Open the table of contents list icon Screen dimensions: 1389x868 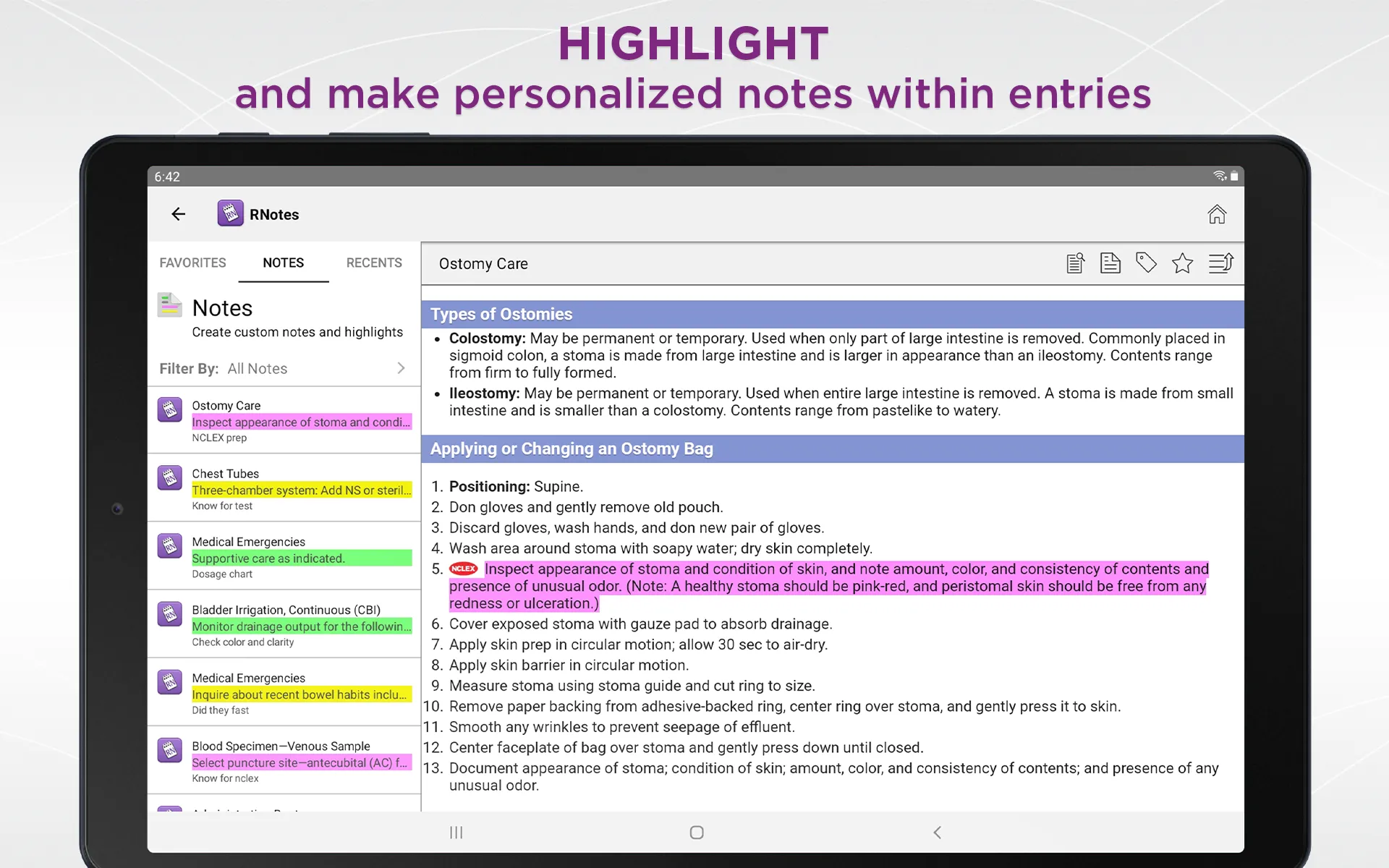click(1220, 263)
